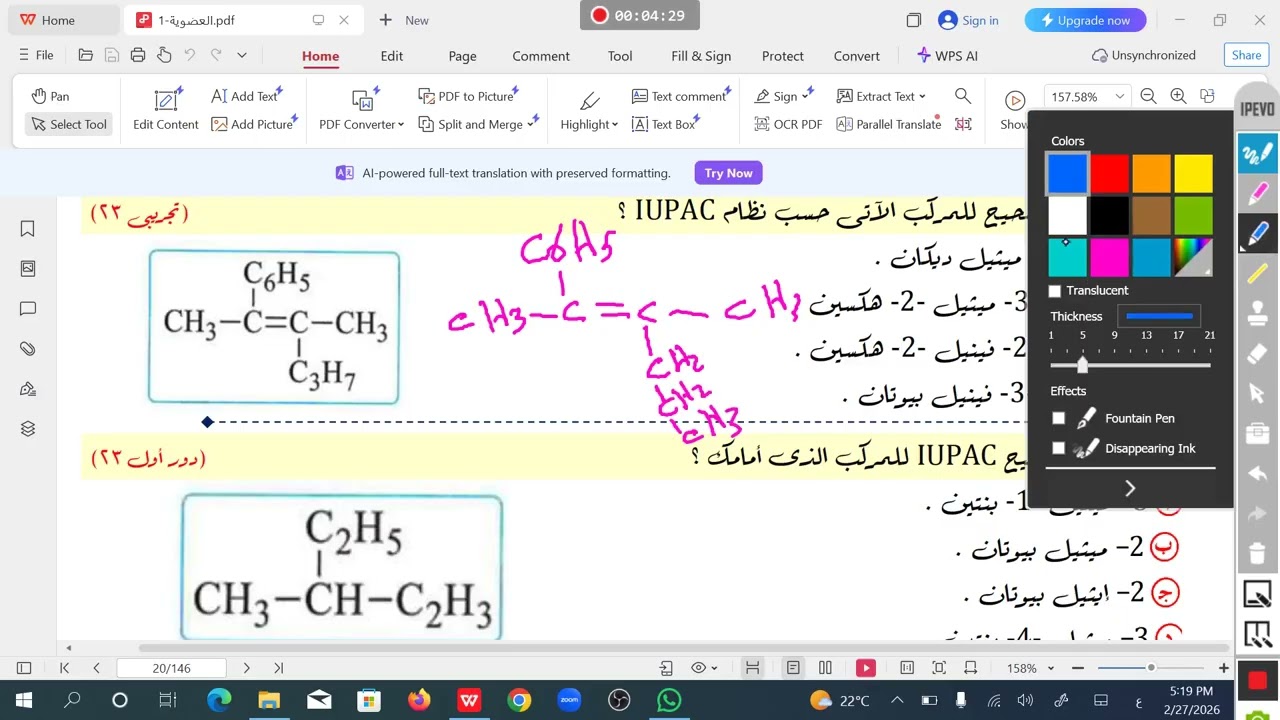The image size is (1280, 720).
Task: Toggle the Select Tool mode
Action: pyautogui.click(x=69, y=124)
